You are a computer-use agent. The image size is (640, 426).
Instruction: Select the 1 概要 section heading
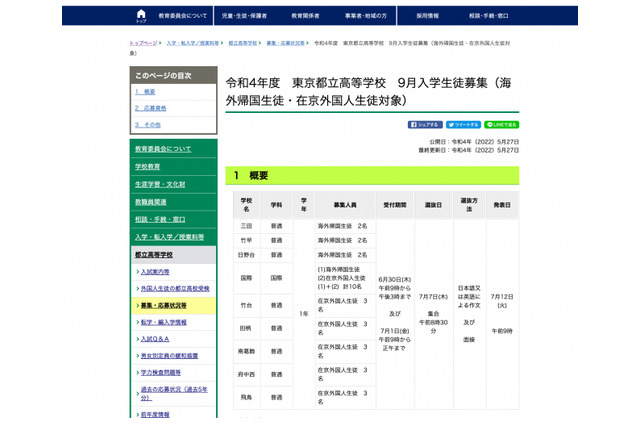372,176
